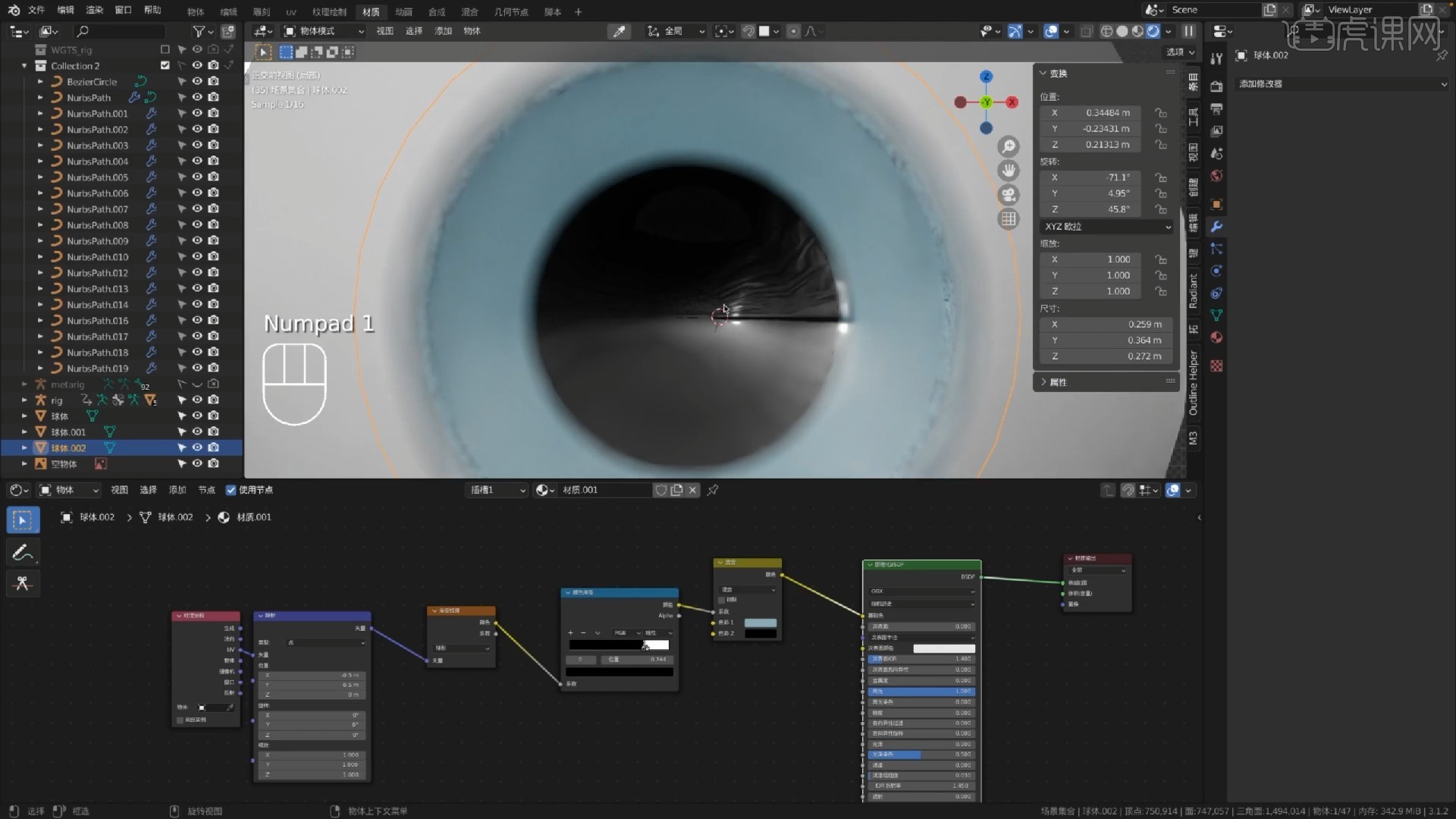Open the Geometry Nodes workspace tab
Image resolution: width=1456 pixels, height=819 pixels.
510,11
